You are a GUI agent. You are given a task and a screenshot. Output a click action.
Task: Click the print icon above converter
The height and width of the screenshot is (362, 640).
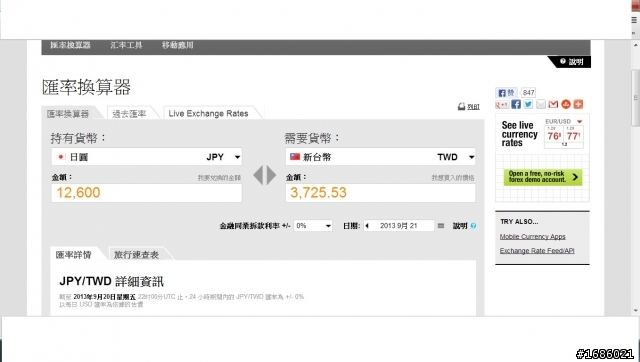tap(461, 107)
